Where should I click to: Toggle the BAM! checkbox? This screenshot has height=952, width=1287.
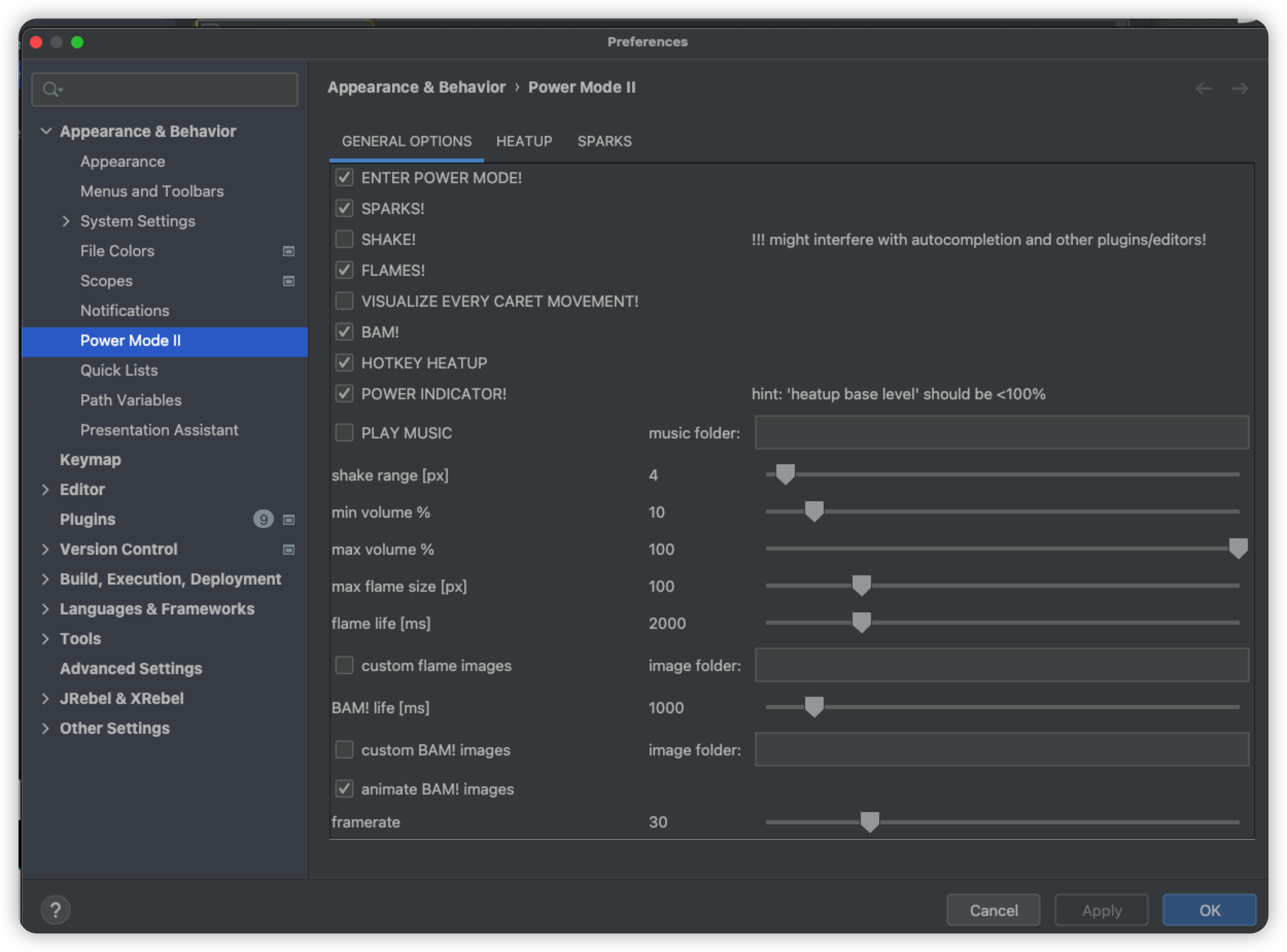click(x=344, y=332)
